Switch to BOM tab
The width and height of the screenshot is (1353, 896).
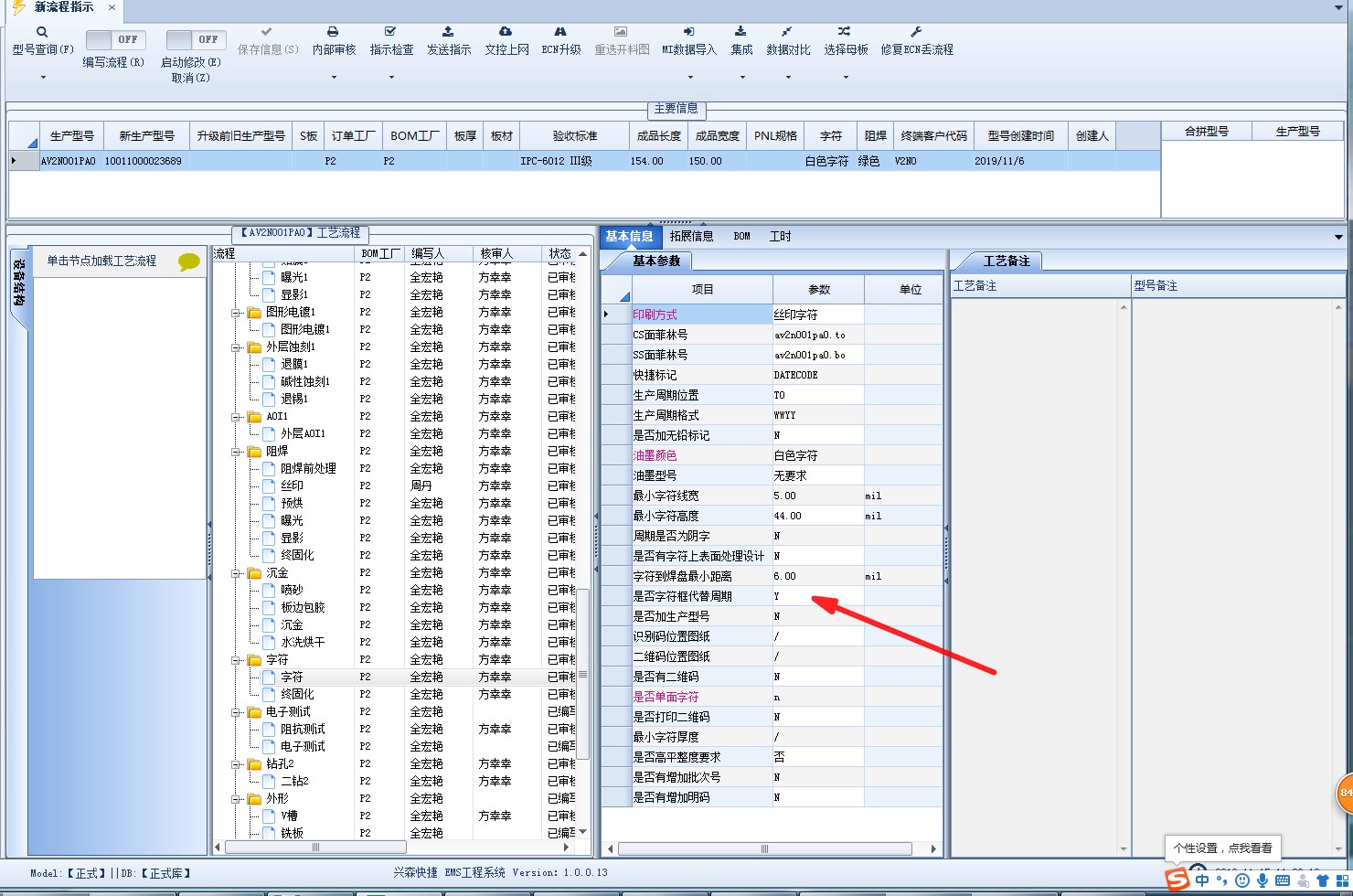click(x=741, y=236)
